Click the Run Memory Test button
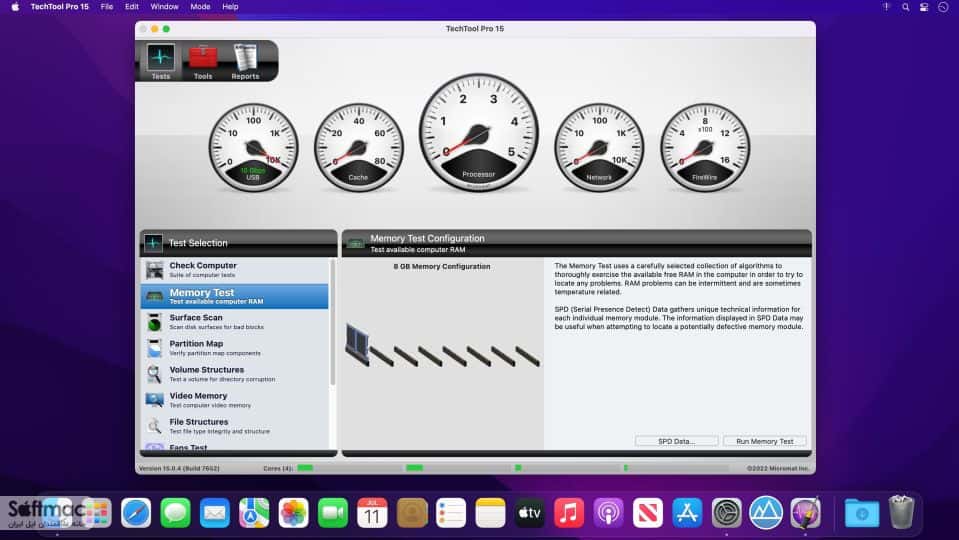 pyautogui.click(x=765, y=441)
